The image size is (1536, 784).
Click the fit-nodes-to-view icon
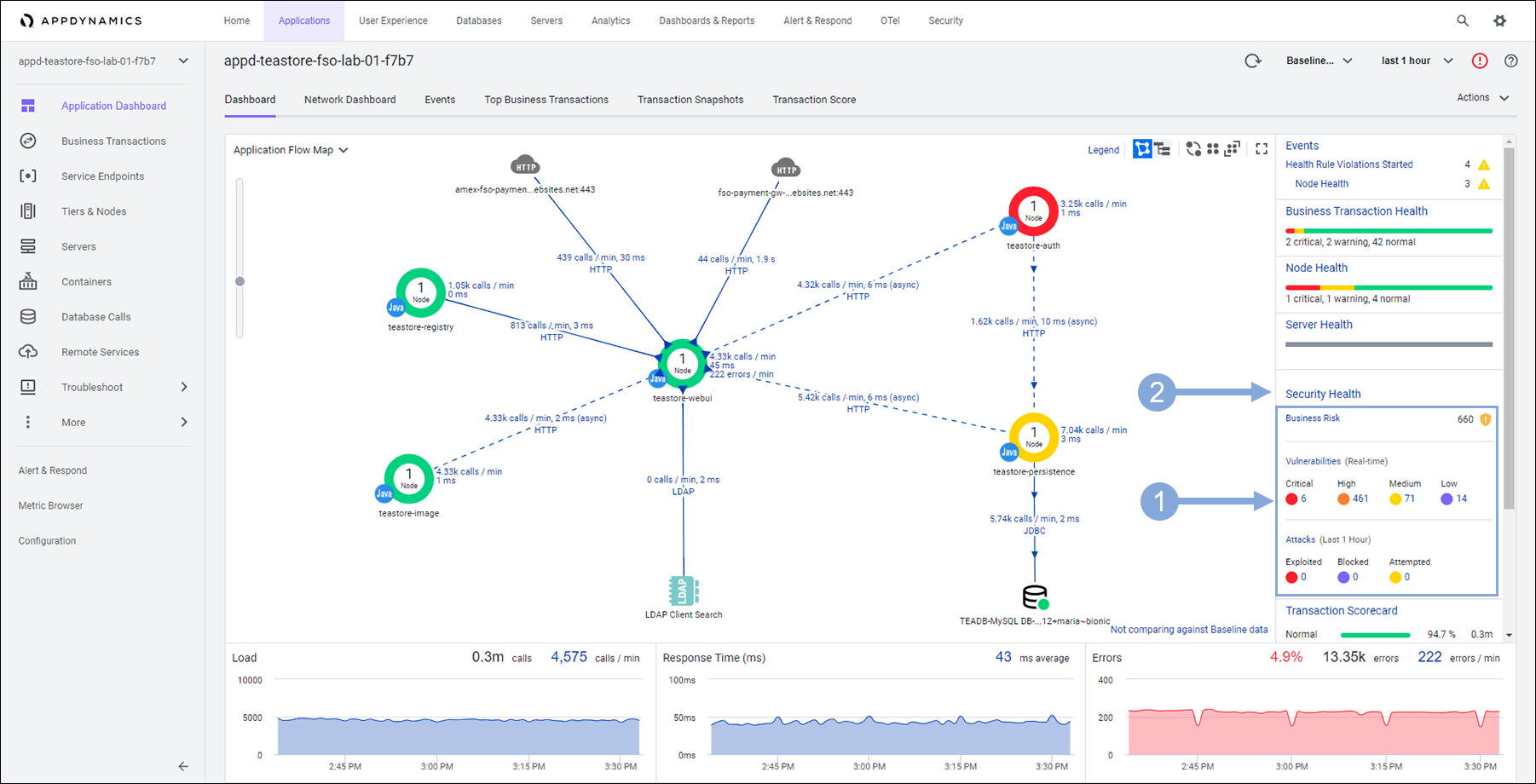pyautogui.click(x=1233, y=149)
